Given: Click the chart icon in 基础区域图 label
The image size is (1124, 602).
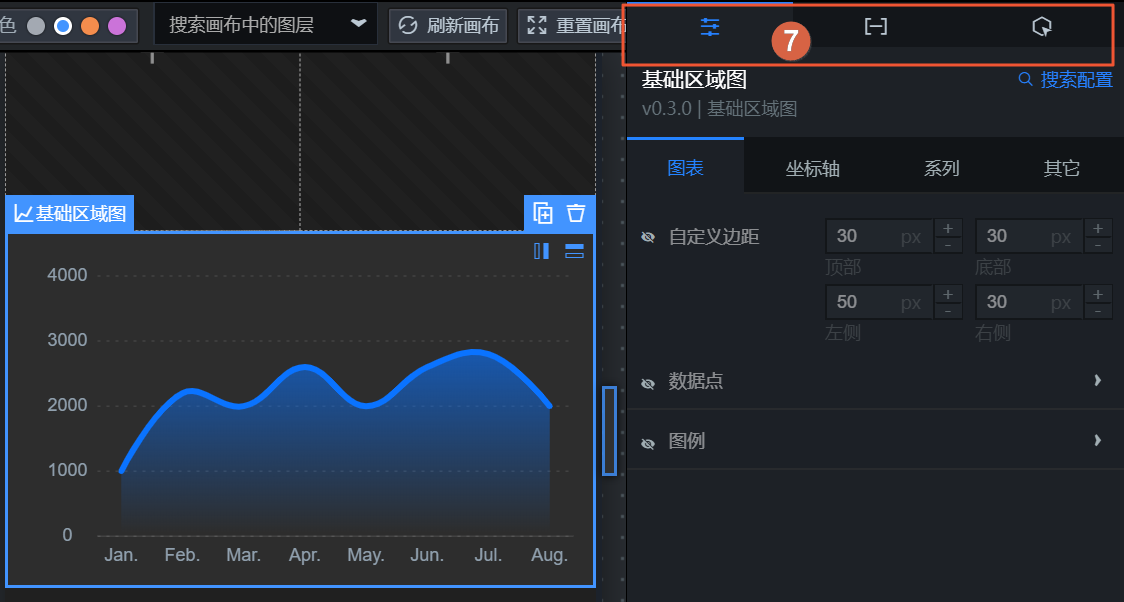Looking at the screenshot, I should [x=24, y=214].
